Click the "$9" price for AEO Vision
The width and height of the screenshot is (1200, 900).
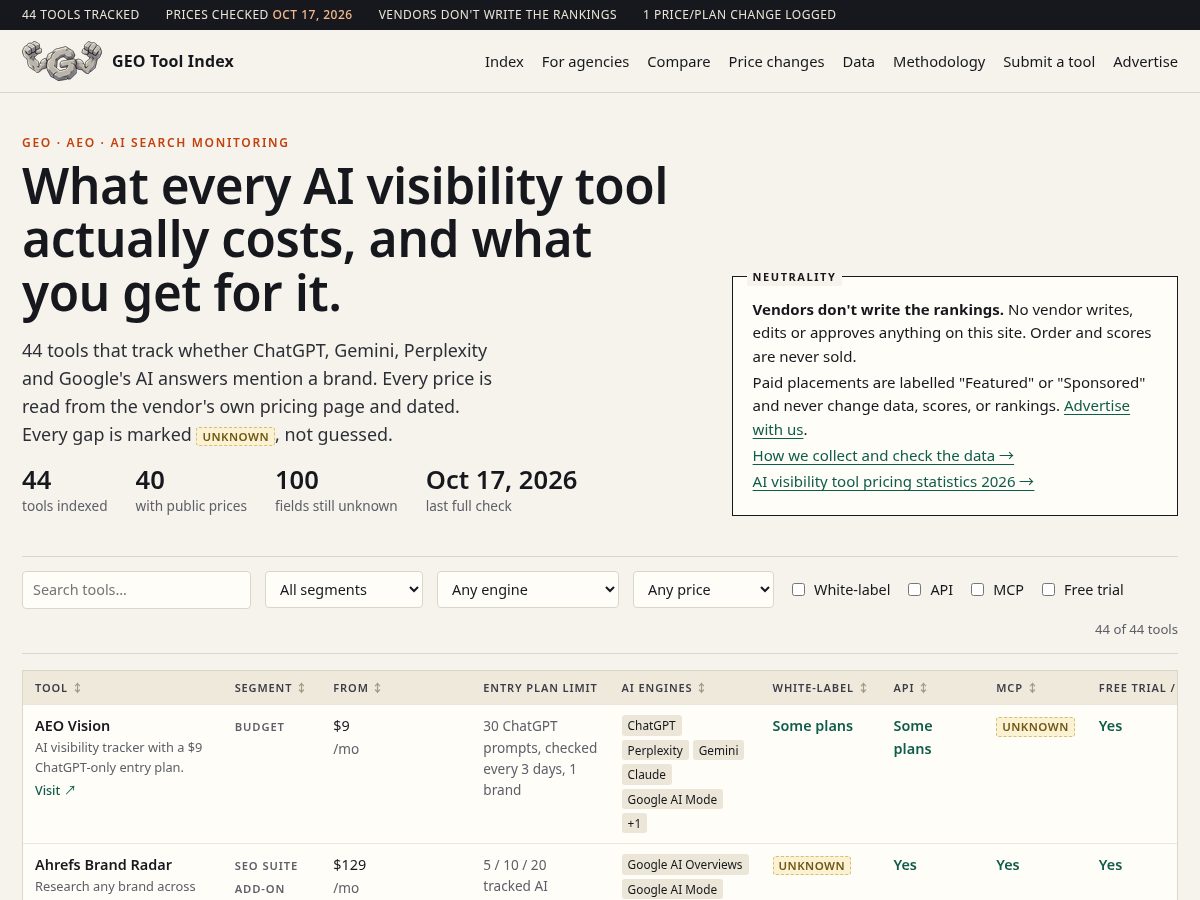(x=341, y=726)
